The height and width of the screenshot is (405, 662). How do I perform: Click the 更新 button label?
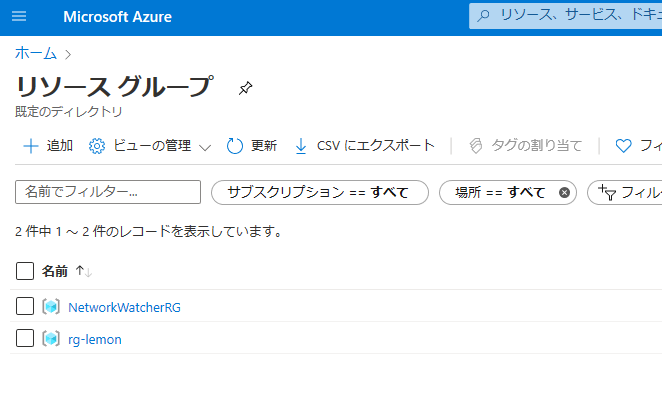[x=264, y=146]
